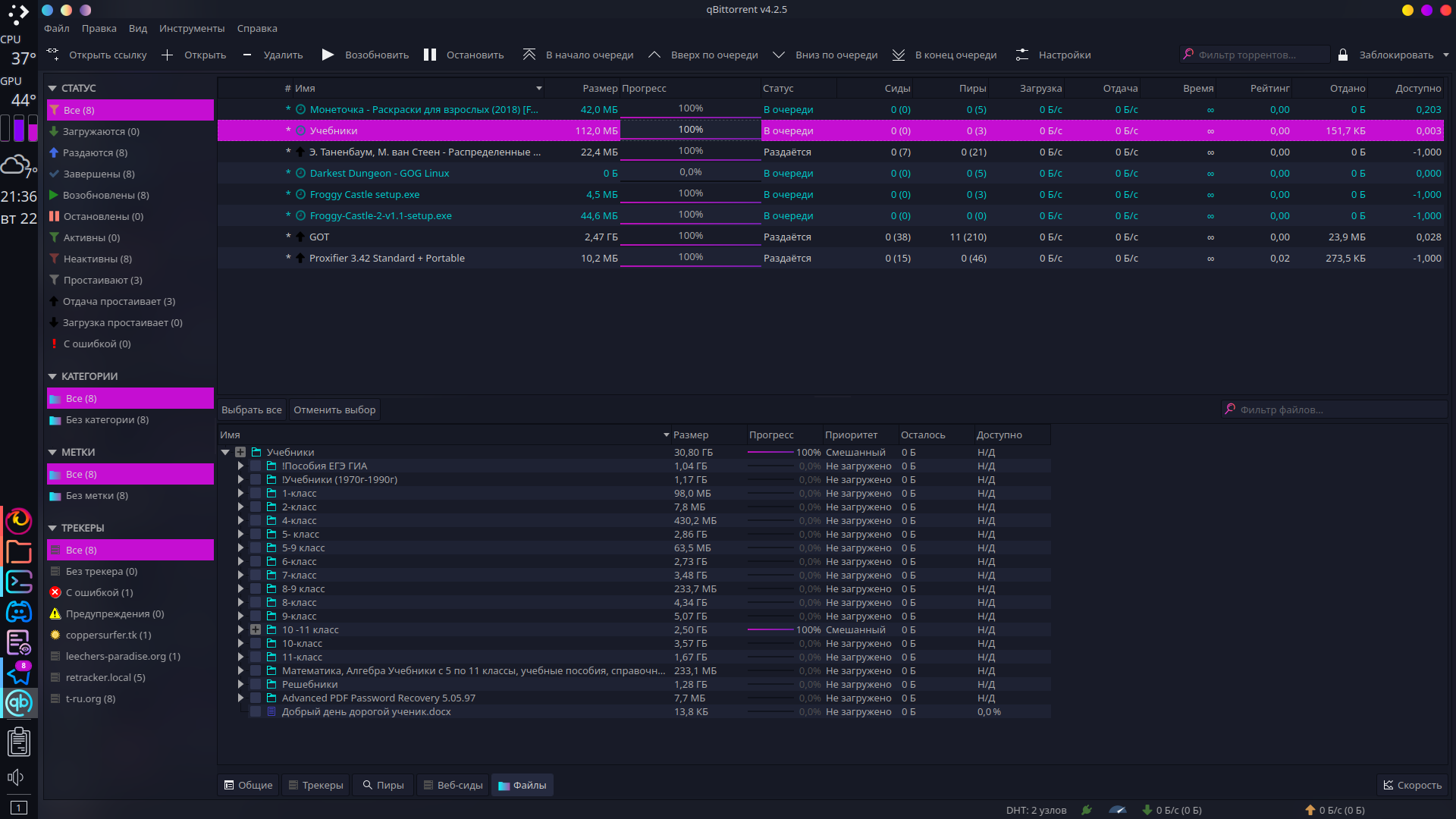Screen dimensions: 1456x819
Task: Move torrent down in queue icon
Action: pos(779,55)
